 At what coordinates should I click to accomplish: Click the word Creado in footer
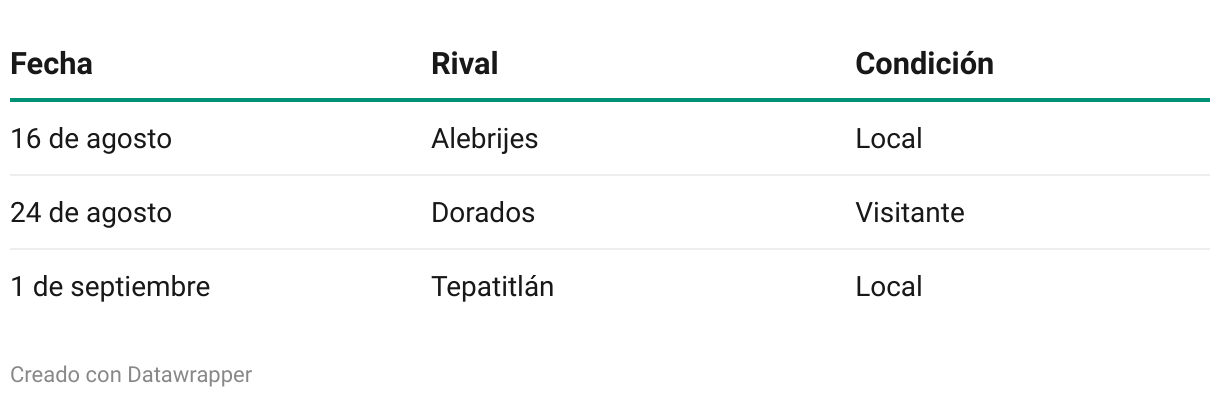tap(40, 376)
